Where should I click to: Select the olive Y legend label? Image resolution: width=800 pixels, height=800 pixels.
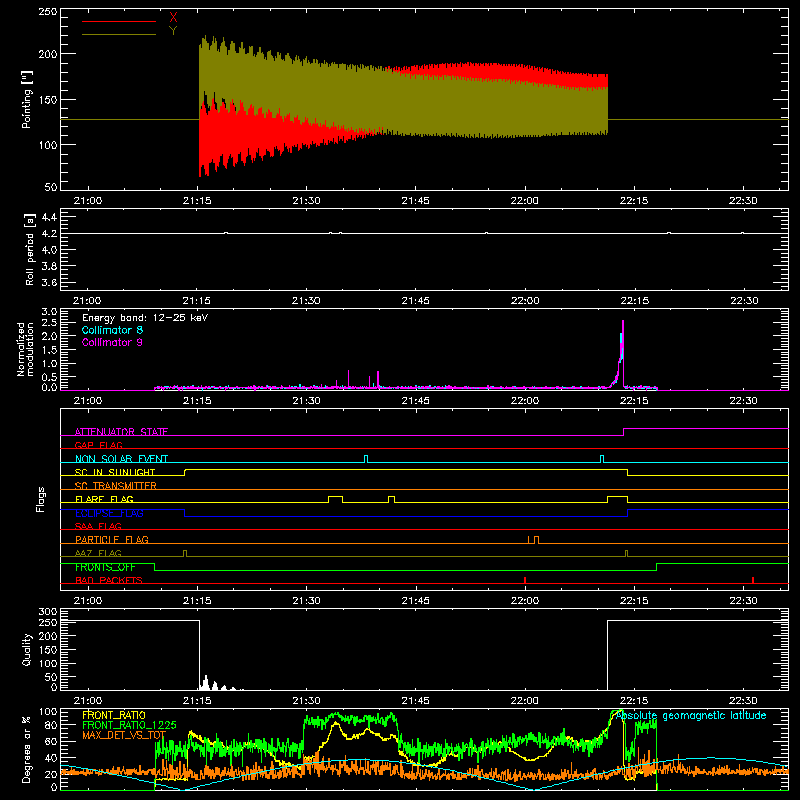[173, 31]
